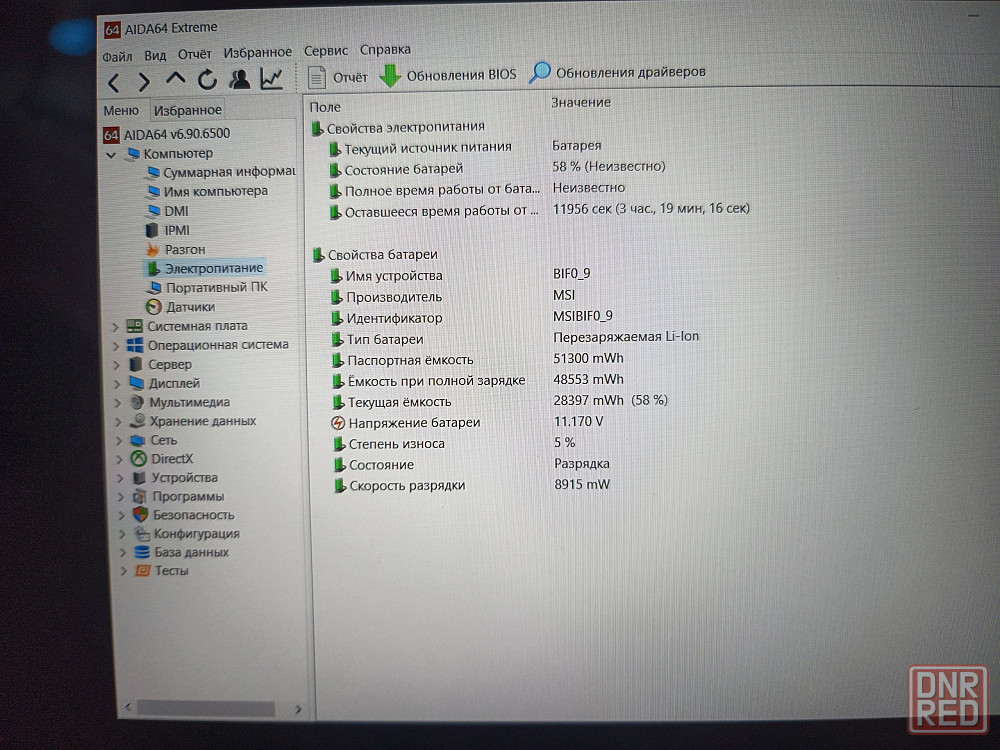Select the IPMI tree item
Screen dimensions: 1000x750
168,230
